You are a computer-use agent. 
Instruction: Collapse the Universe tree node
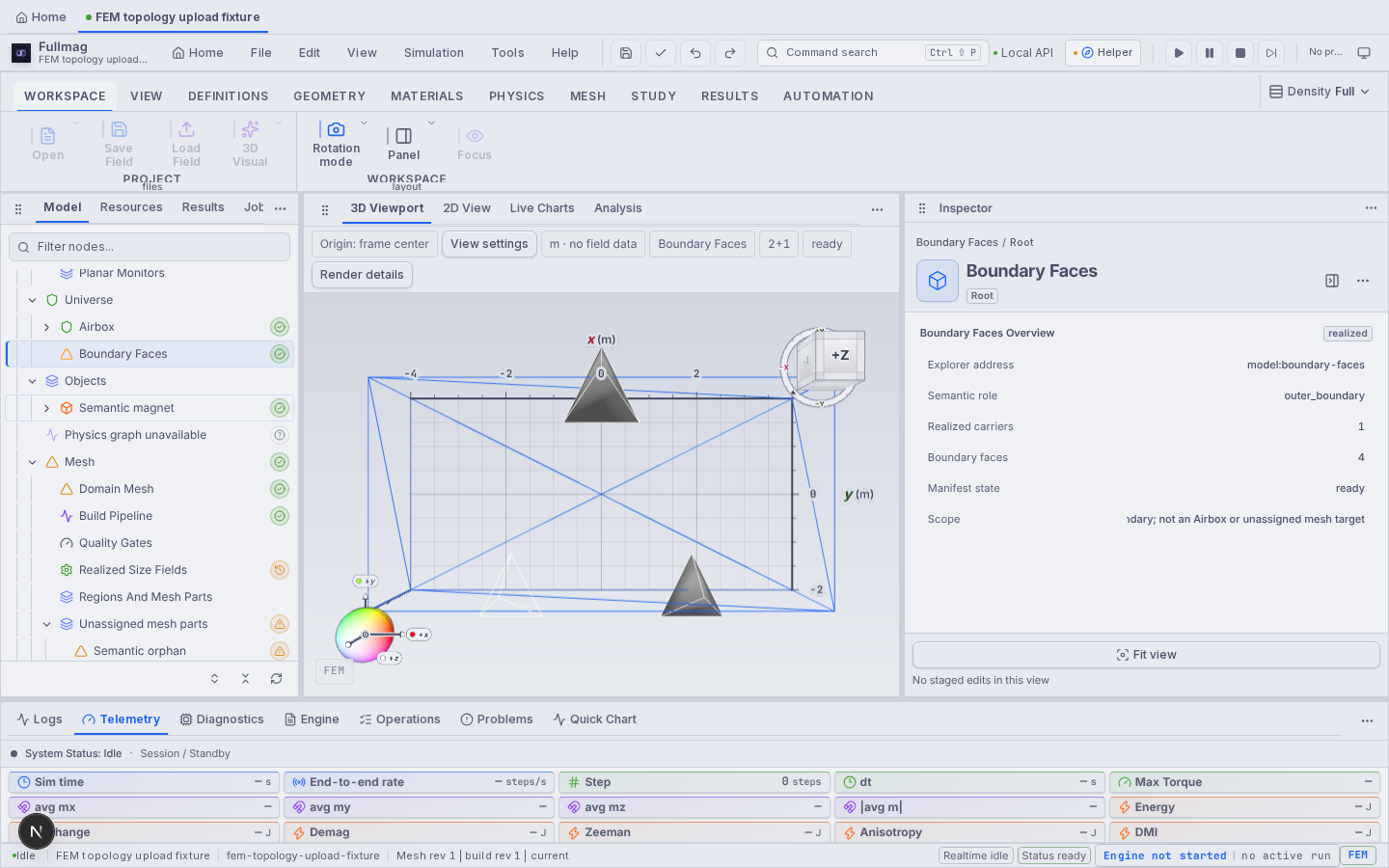pos(32,300)
